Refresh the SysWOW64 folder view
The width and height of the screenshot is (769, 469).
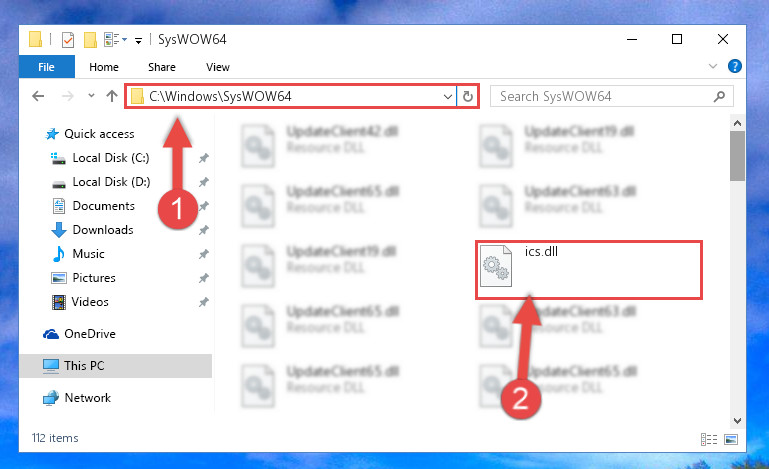468,96
